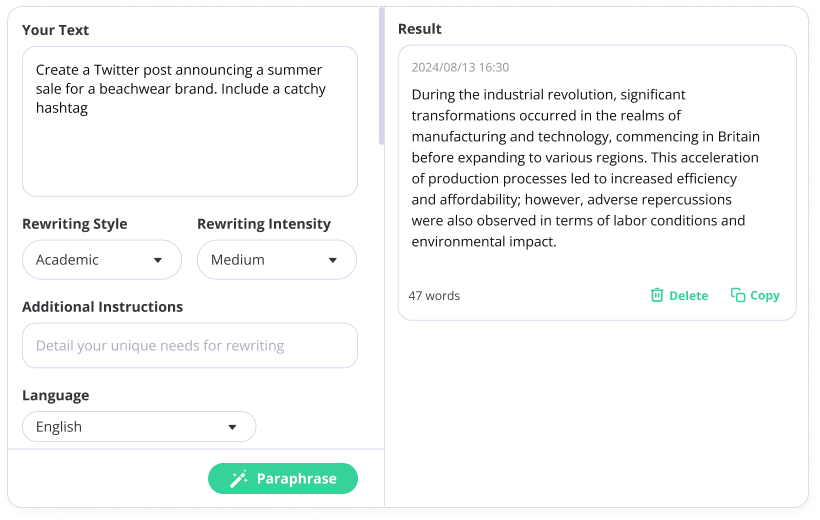Click the trash can icon beside Delete
This screenshot has width=820, height=520.
(x=656, y=296)
